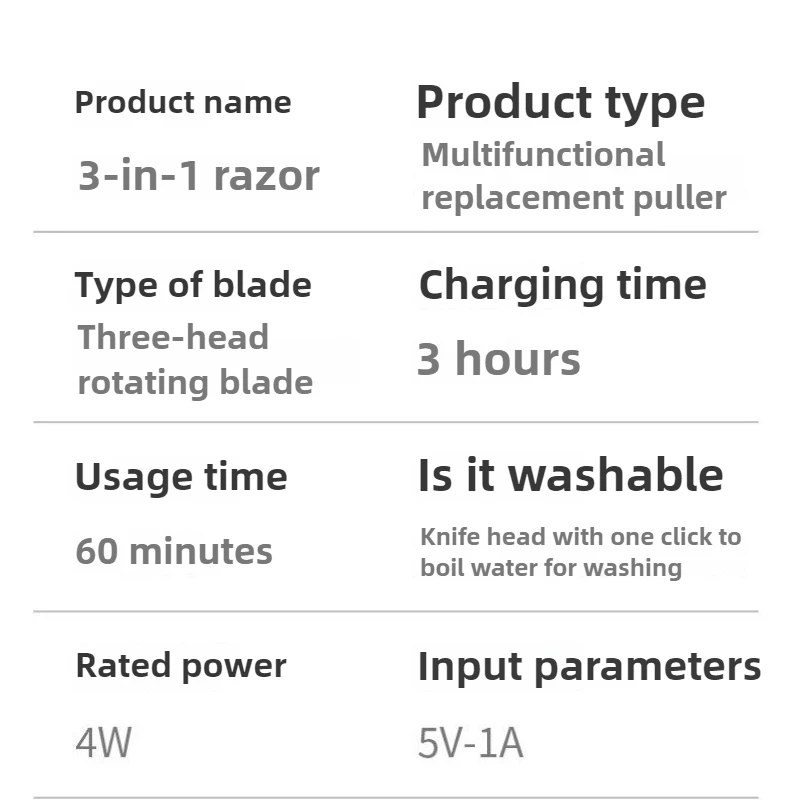Select the "Three-head" text line

(x=173, y=338)
